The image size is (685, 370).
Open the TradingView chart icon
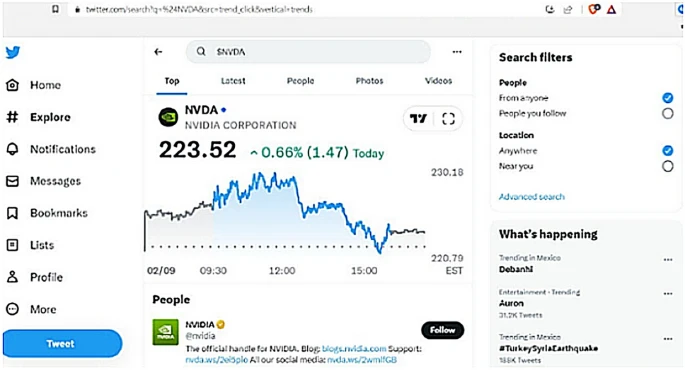point(418,118)
